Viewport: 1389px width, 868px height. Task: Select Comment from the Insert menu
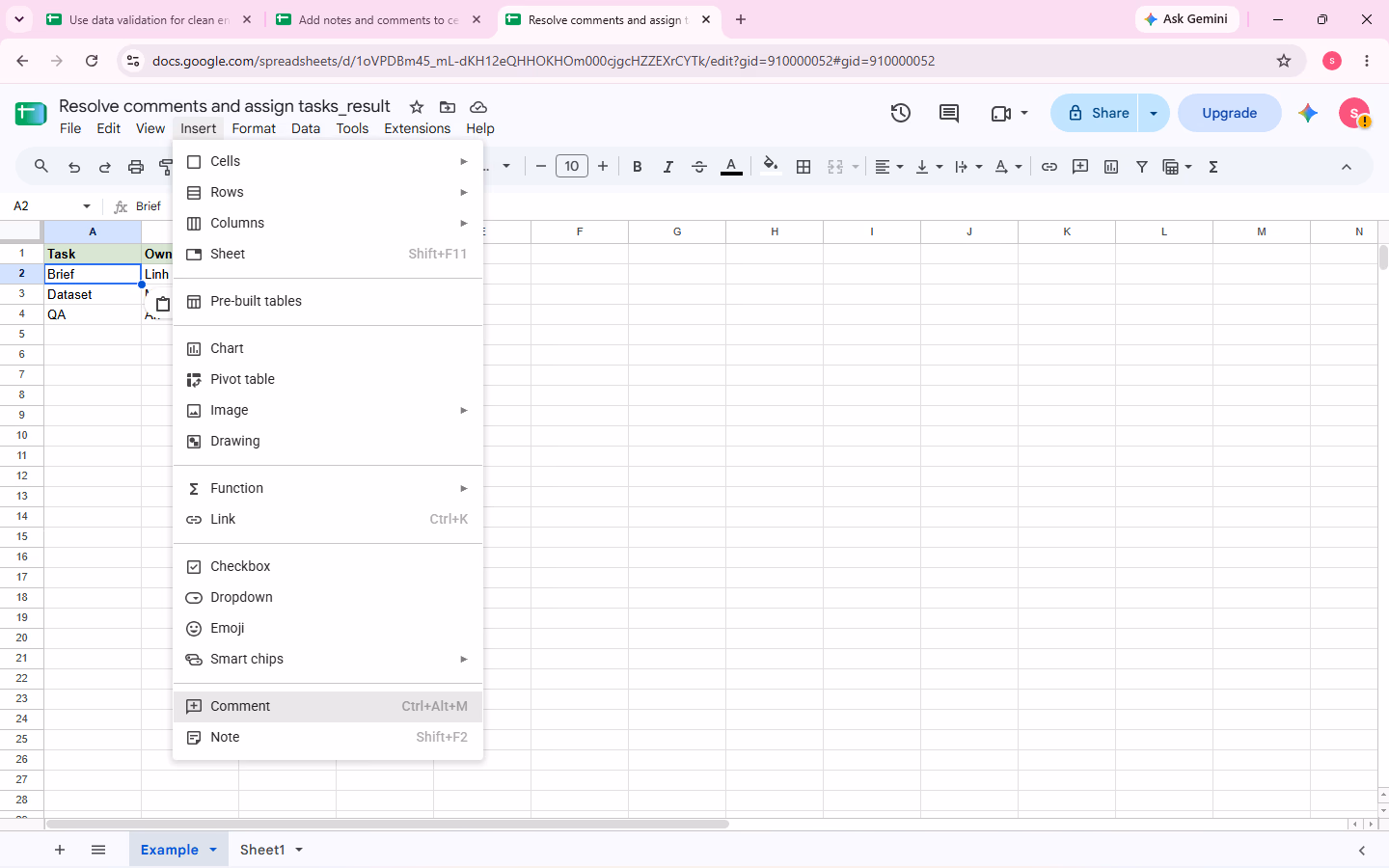pos(328,706)
